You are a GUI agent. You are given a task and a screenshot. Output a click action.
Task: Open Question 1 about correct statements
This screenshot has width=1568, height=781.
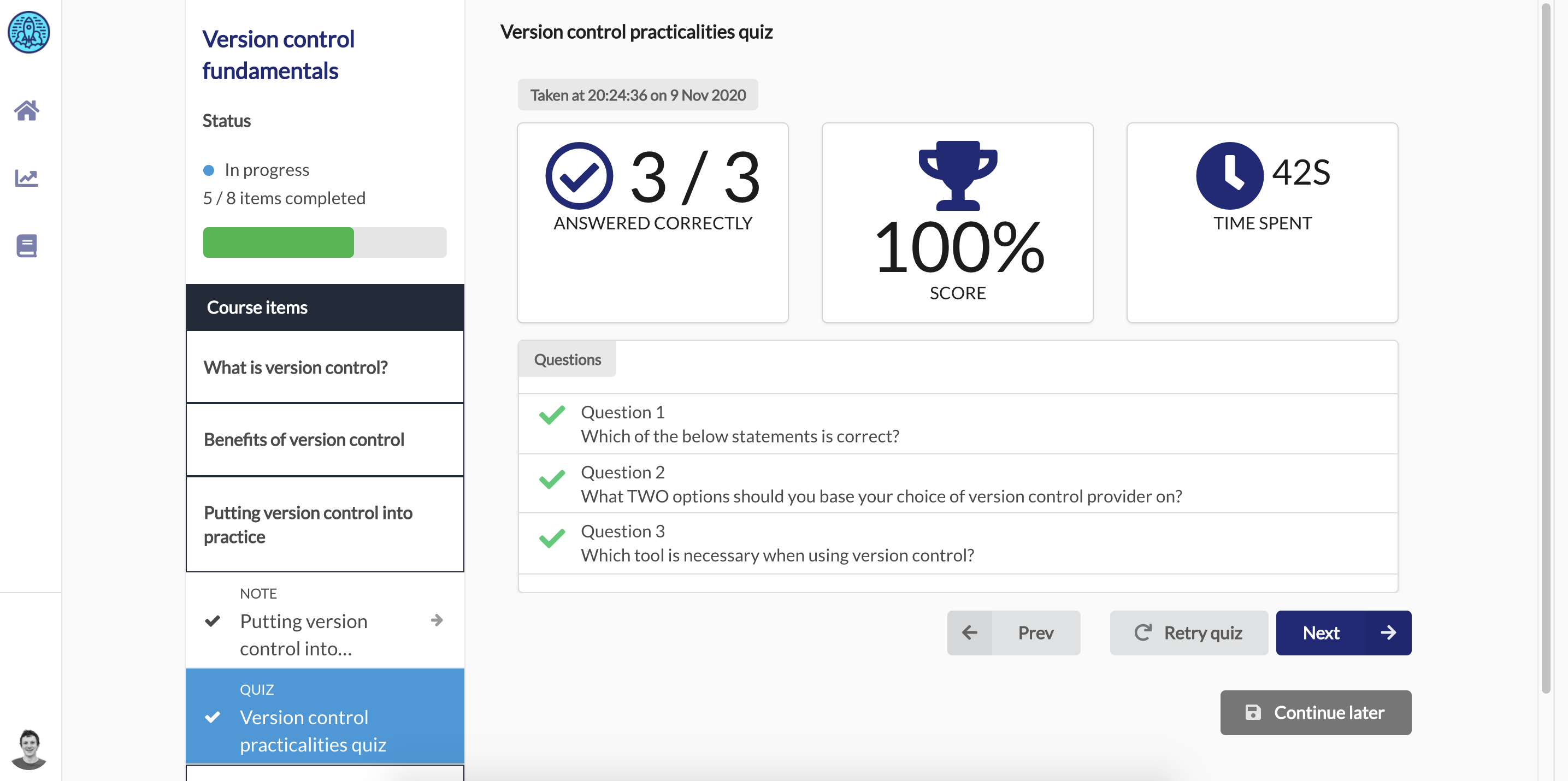pos(958,424)
